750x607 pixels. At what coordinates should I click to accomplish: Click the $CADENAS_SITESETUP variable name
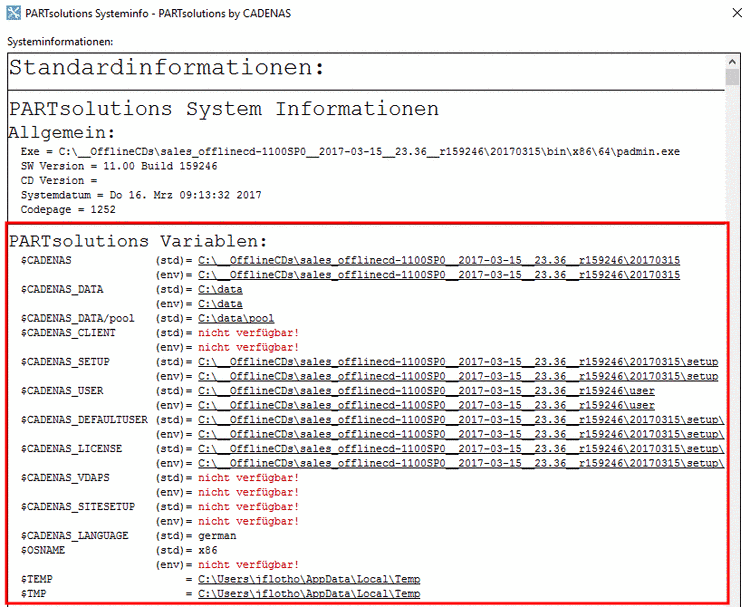pyautogui.click(x=77, y=507)
